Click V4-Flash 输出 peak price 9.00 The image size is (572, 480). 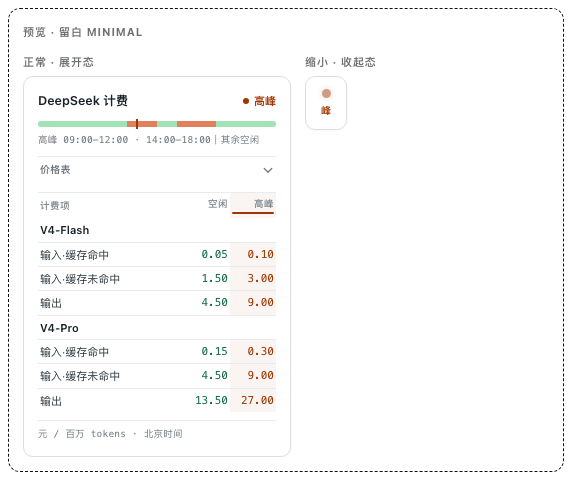click(260, 302)
